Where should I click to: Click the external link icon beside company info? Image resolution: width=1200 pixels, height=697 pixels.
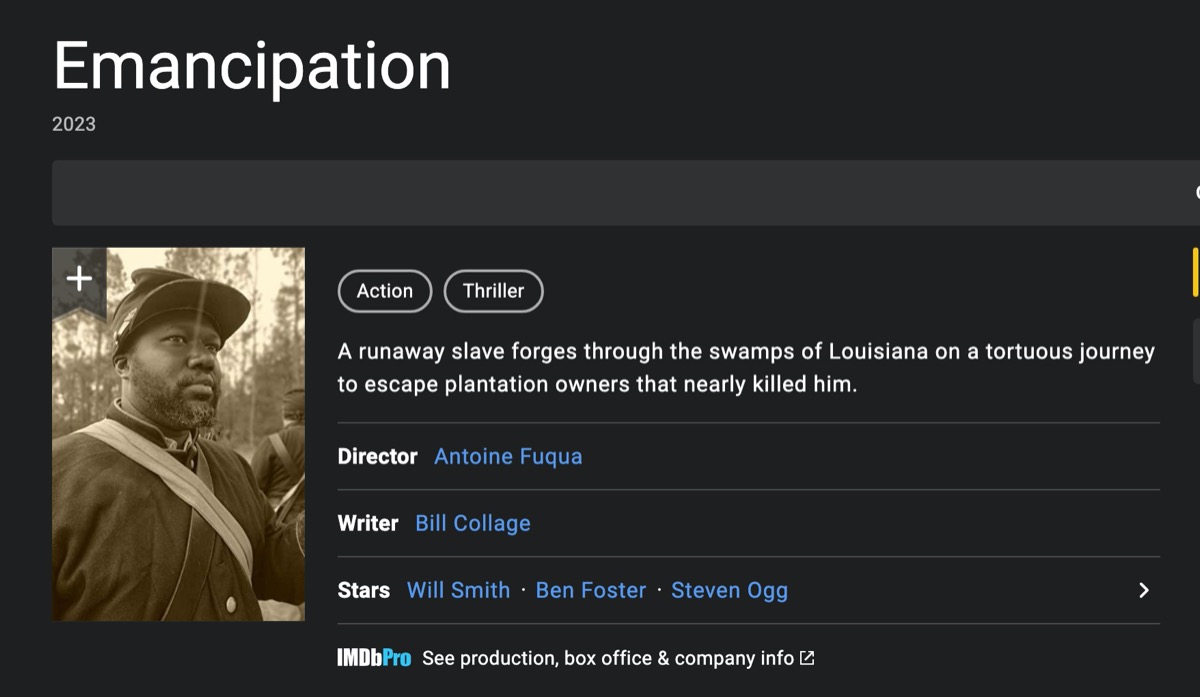[807, 658]
